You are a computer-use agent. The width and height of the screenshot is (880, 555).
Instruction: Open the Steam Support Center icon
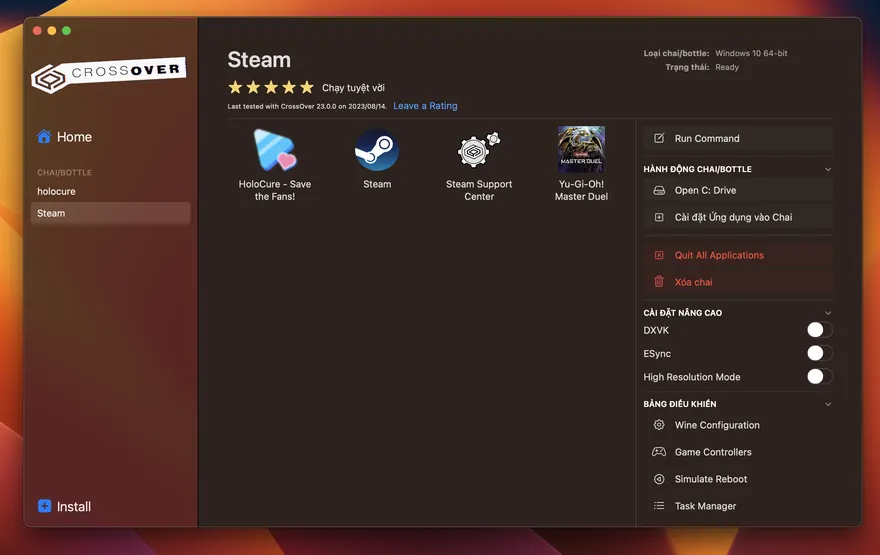tap(479, 151)
